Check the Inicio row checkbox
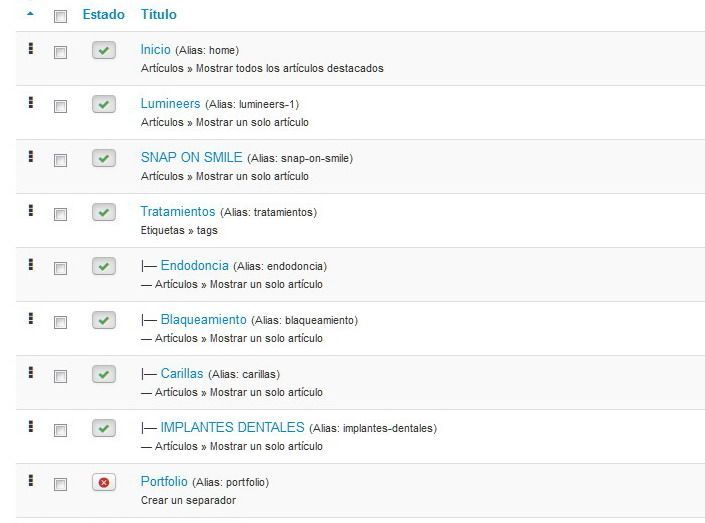The image size is (705, 523). [60, 53]
